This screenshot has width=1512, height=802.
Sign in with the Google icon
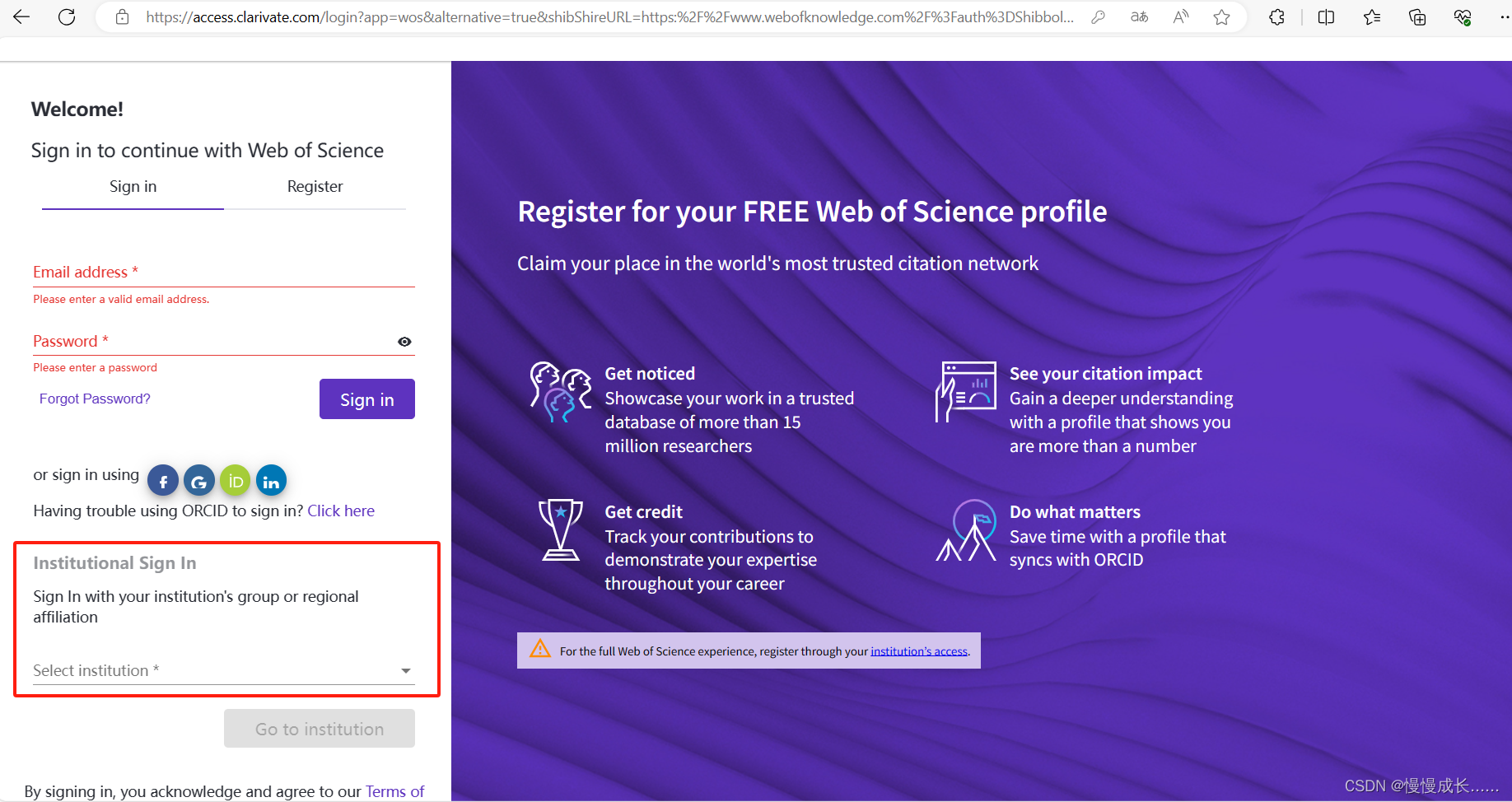[198, 480]
